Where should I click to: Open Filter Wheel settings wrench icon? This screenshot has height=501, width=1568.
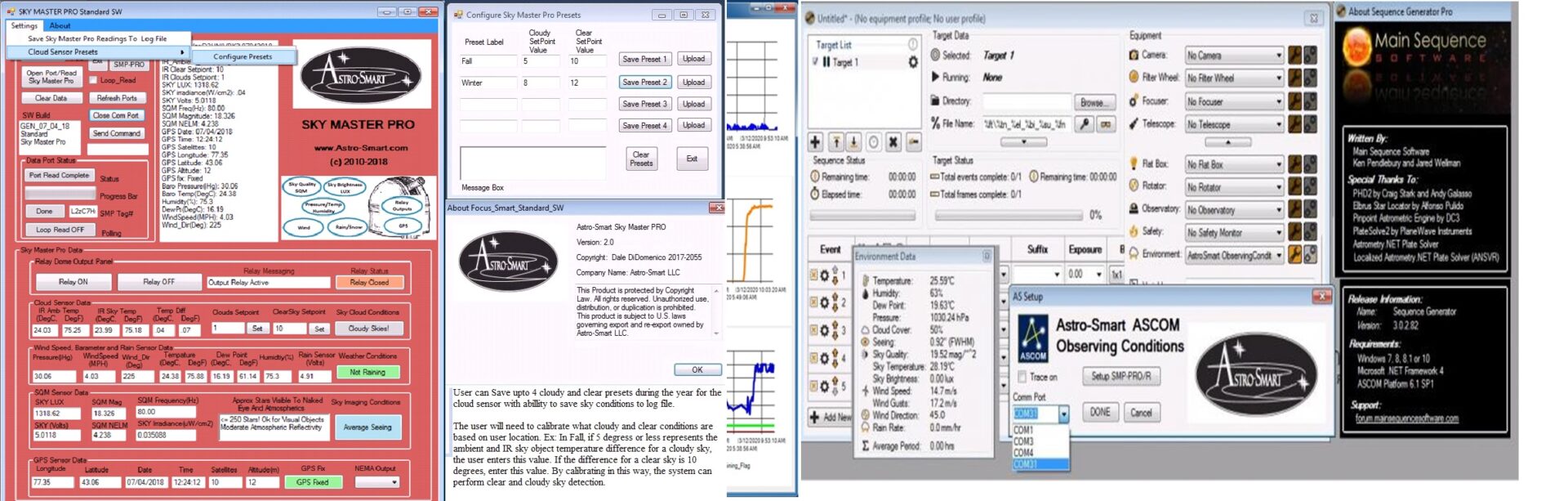pos(1294,78)
